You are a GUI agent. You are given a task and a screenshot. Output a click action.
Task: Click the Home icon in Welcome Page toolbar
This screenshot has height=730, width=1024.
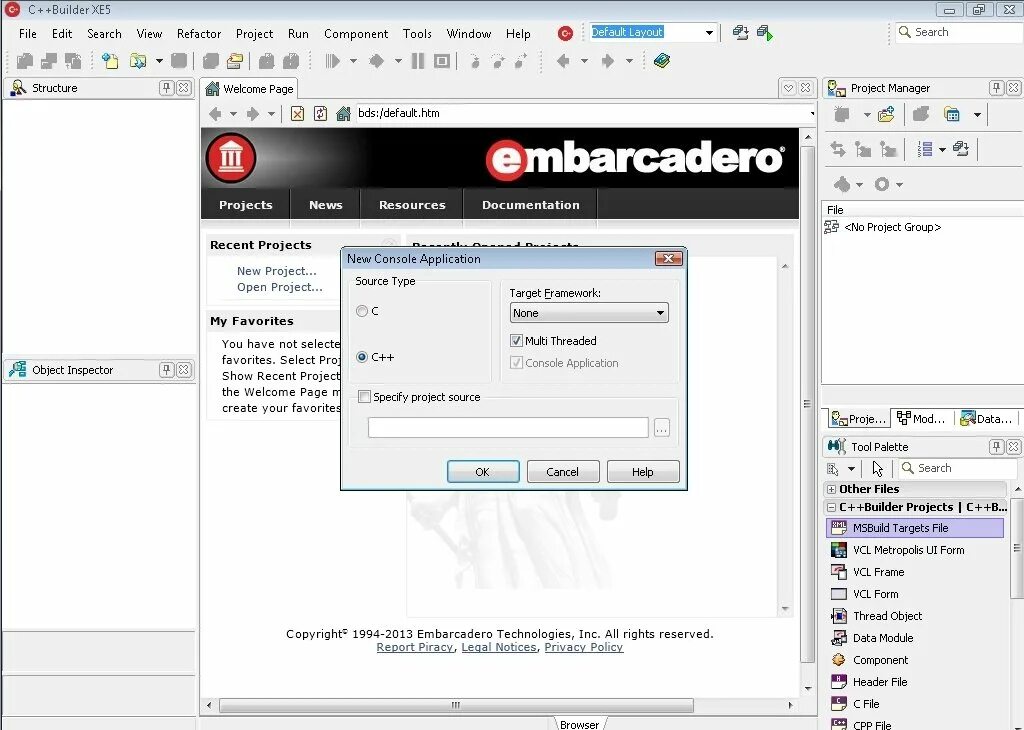point(343,114)
